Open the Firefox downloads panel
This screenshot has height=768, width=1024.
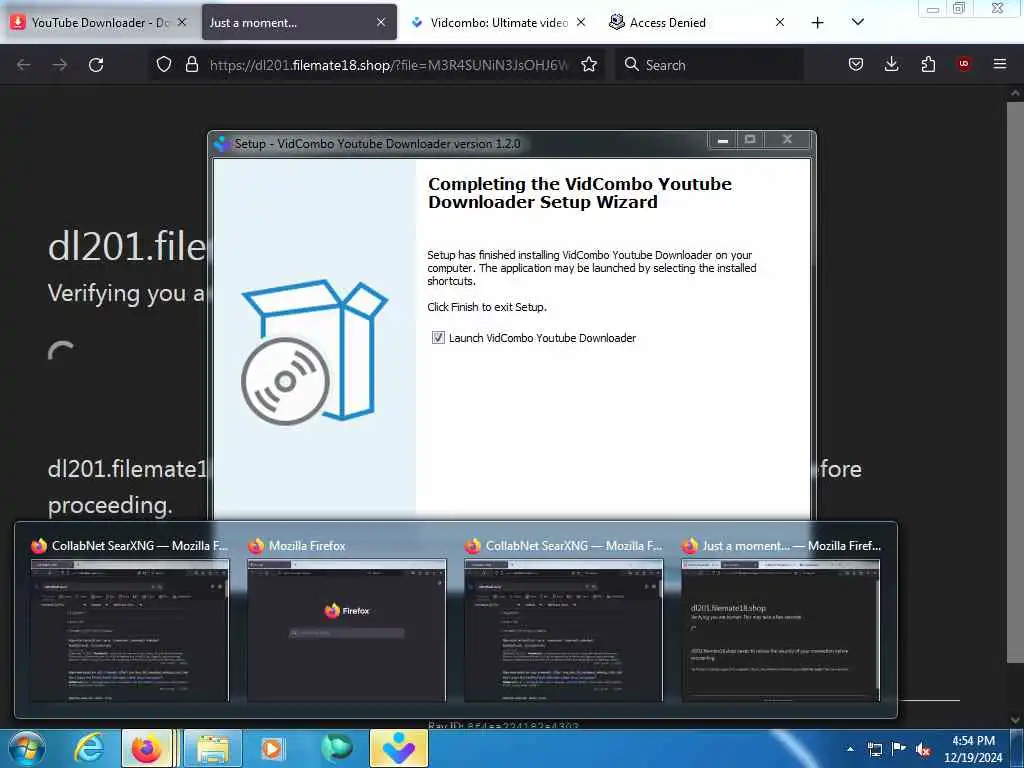(x=891, y=64)
